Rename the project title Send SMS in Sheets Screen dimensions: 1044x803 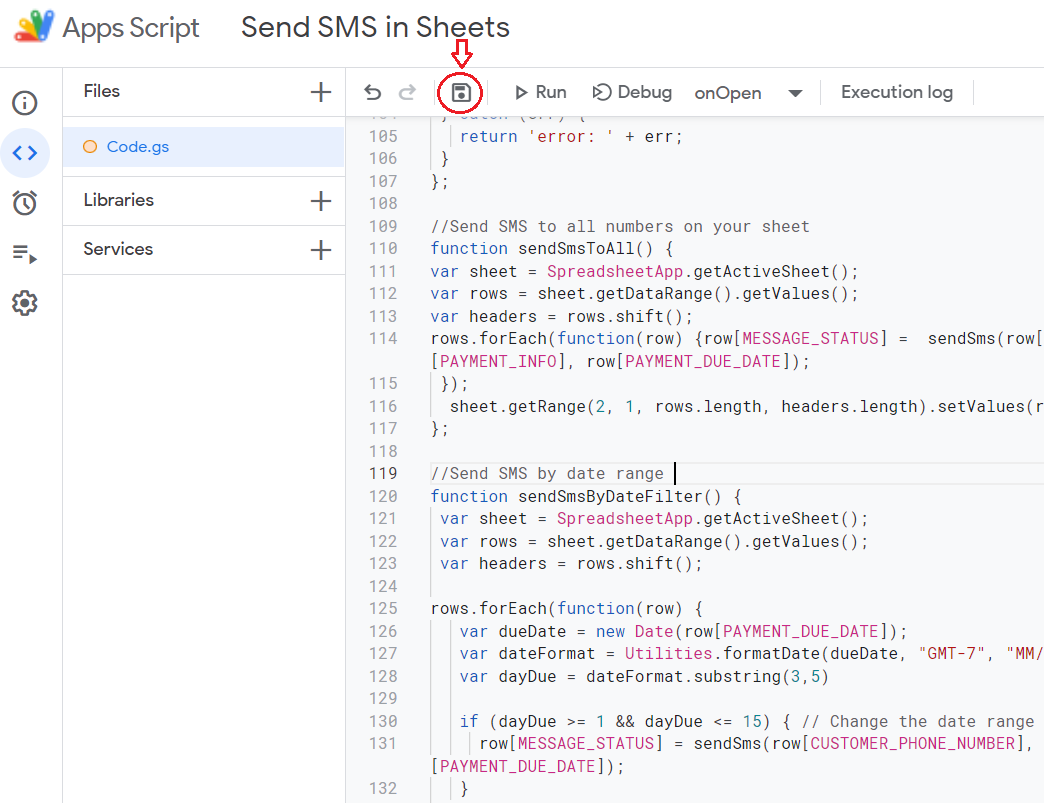click(x=375, y=27)
